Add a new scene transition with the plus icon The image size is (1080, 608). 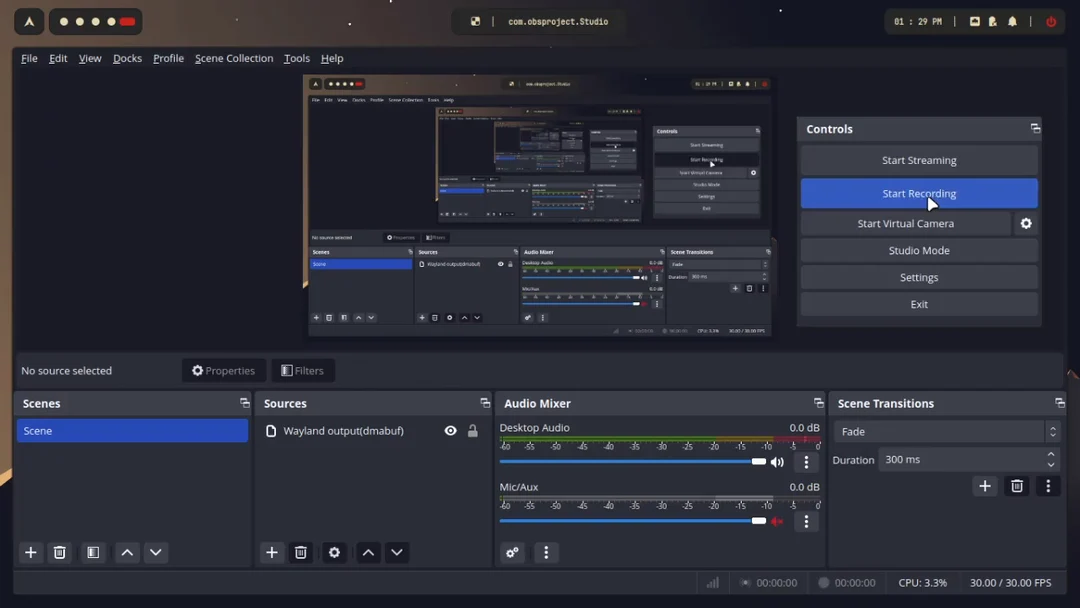click(x=984, y=485)
